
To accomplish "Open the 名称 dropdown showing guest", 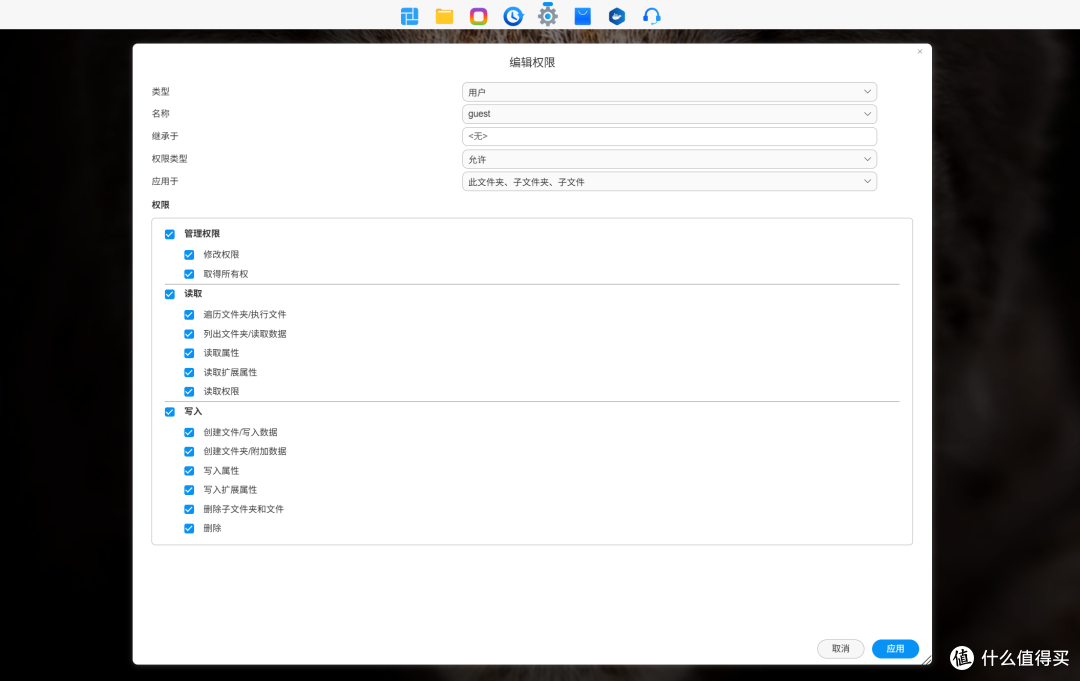I will tap(669, 114).
